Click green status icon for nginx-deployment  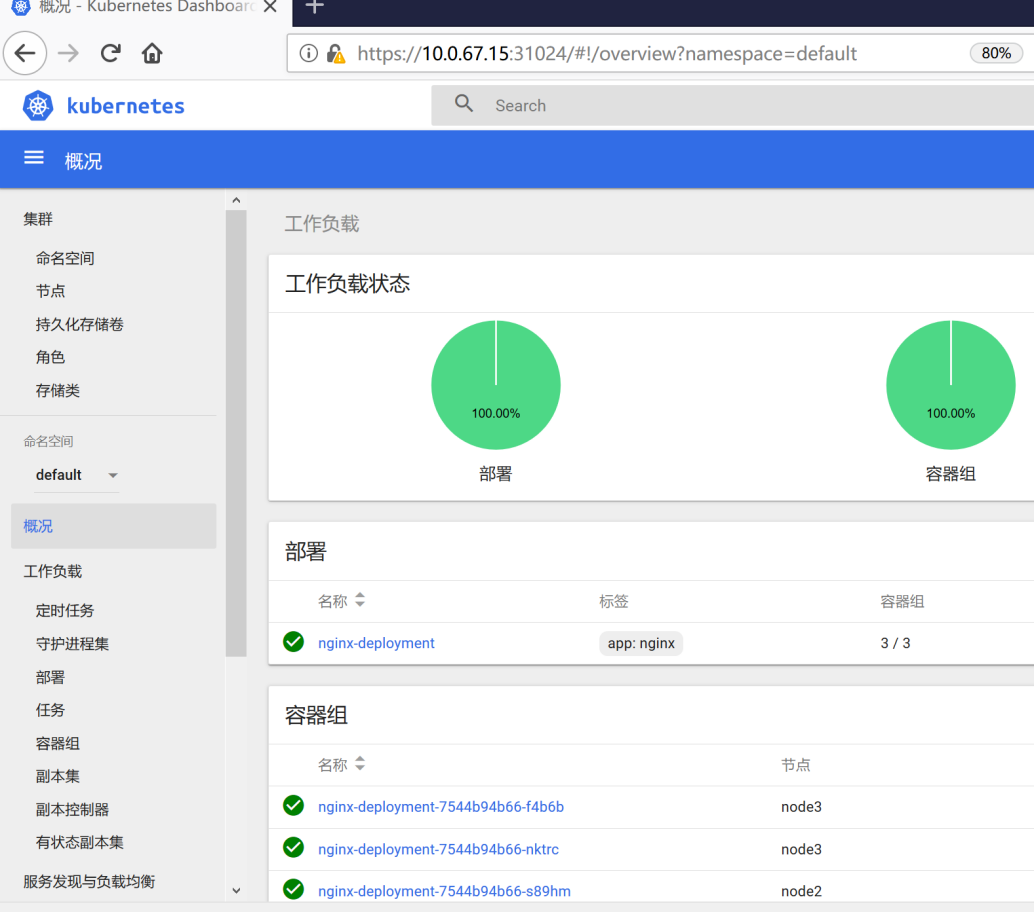coord(293,642)
